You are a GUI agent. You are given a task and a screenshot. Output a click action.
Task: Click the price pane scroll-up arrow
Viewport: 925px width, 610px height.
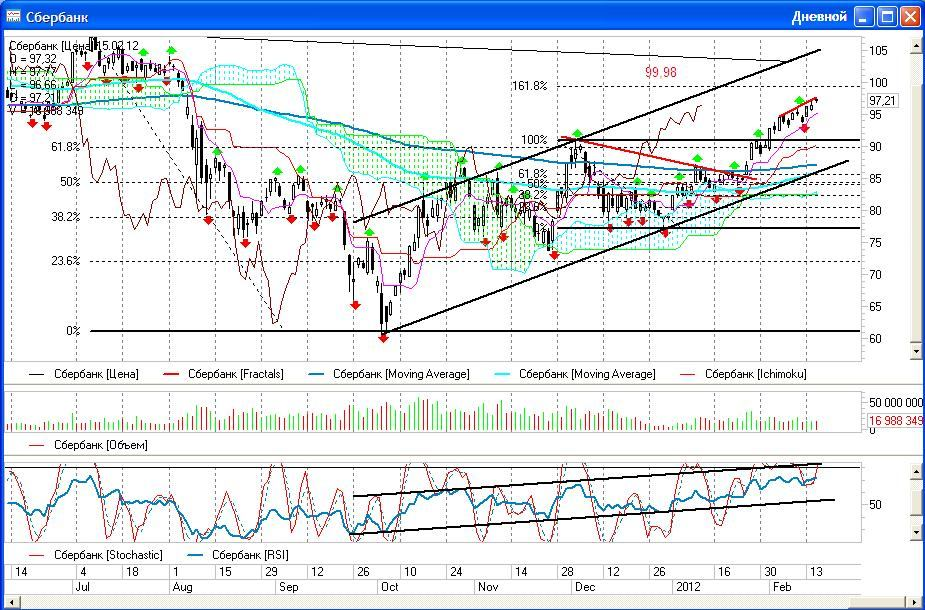coord(916,44)
